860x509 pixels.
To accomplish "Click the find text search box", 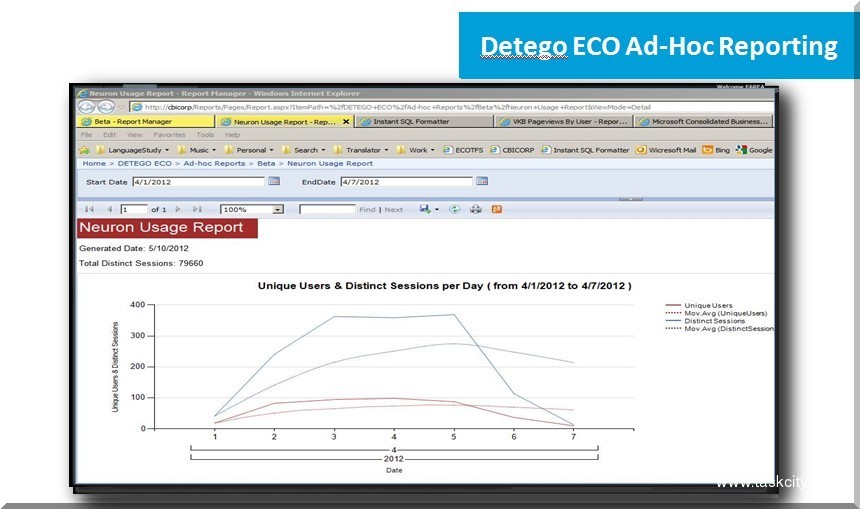I will 327,210.
